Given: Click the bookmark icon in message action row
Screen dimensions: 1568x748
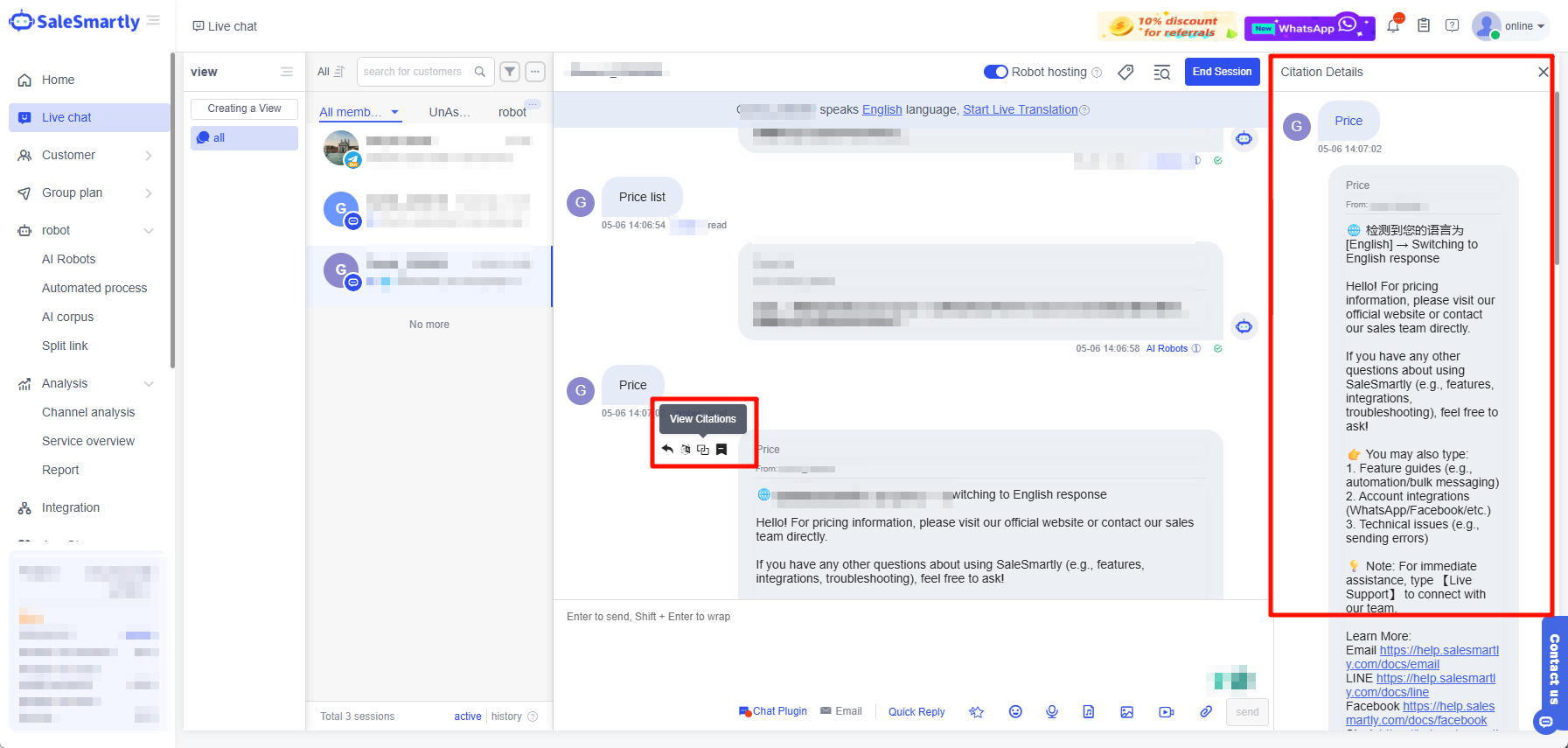Looking at the screenshot, I should tap(721, 449).
